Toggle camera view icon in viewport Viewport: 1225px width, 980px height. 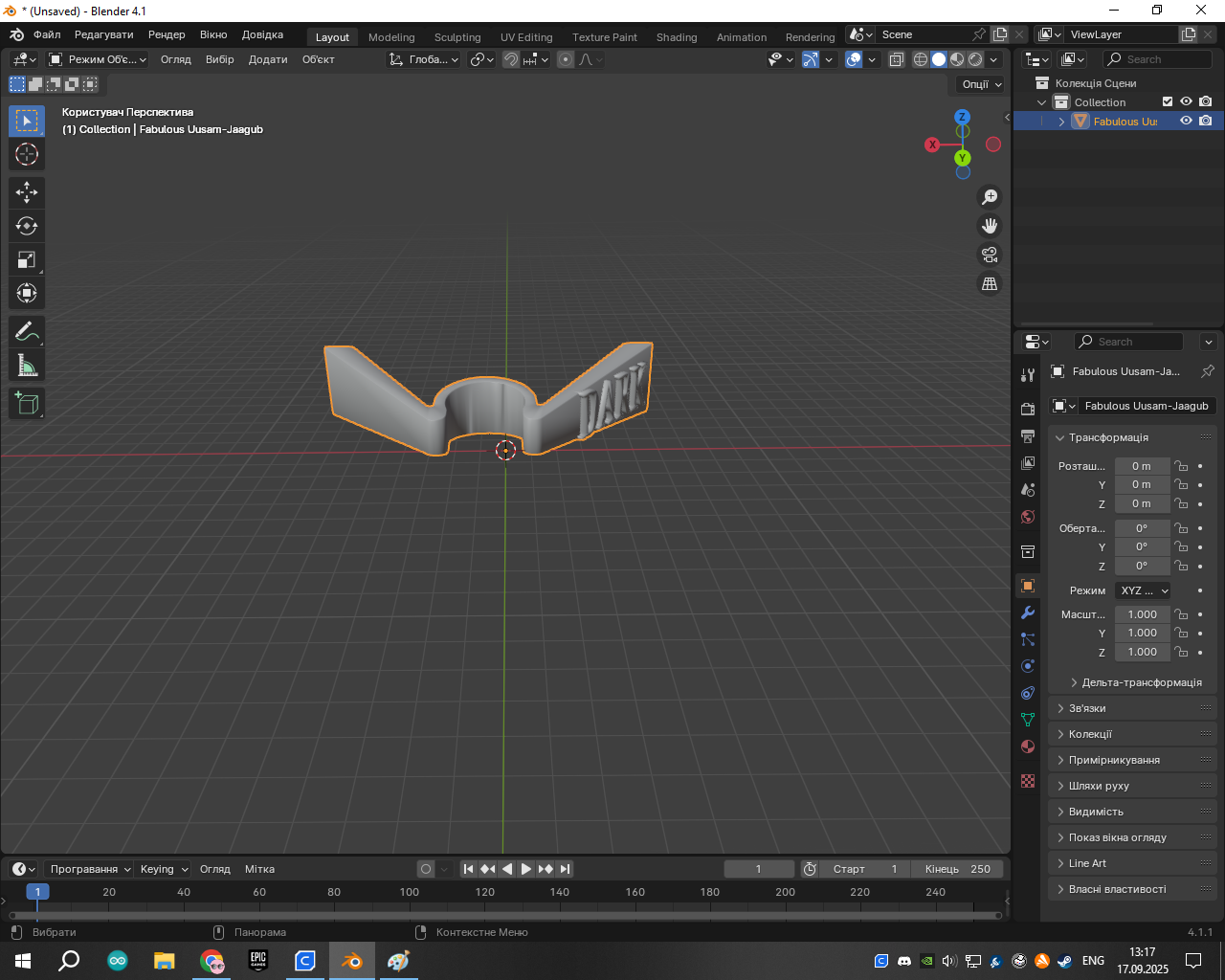[990, 255]
